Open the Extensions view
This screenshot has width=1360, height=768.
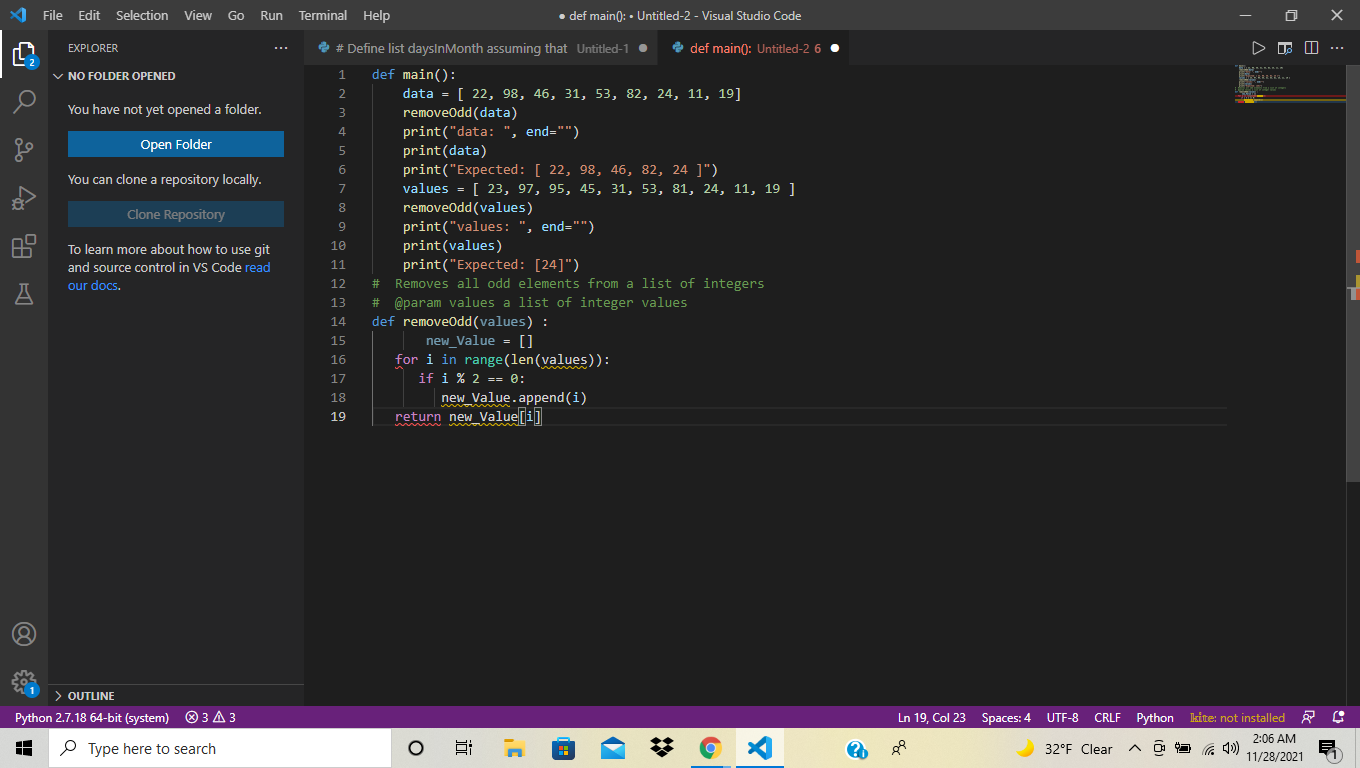24,246
